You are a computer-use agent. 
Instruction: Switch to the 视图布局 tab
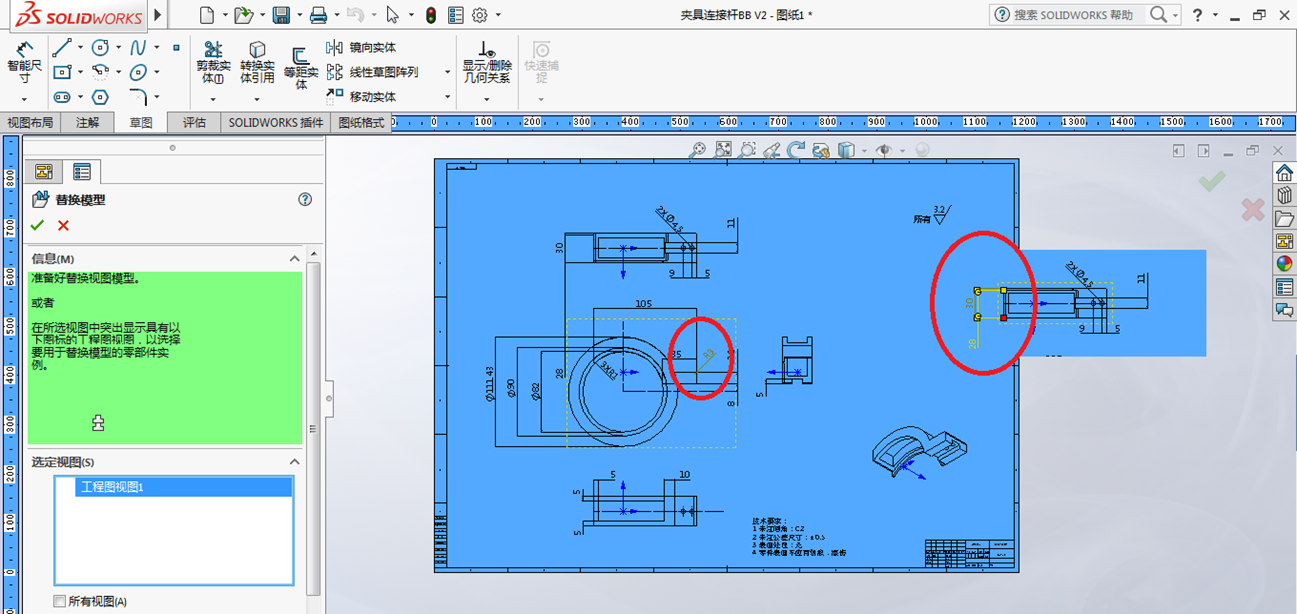tap(30, 123)
